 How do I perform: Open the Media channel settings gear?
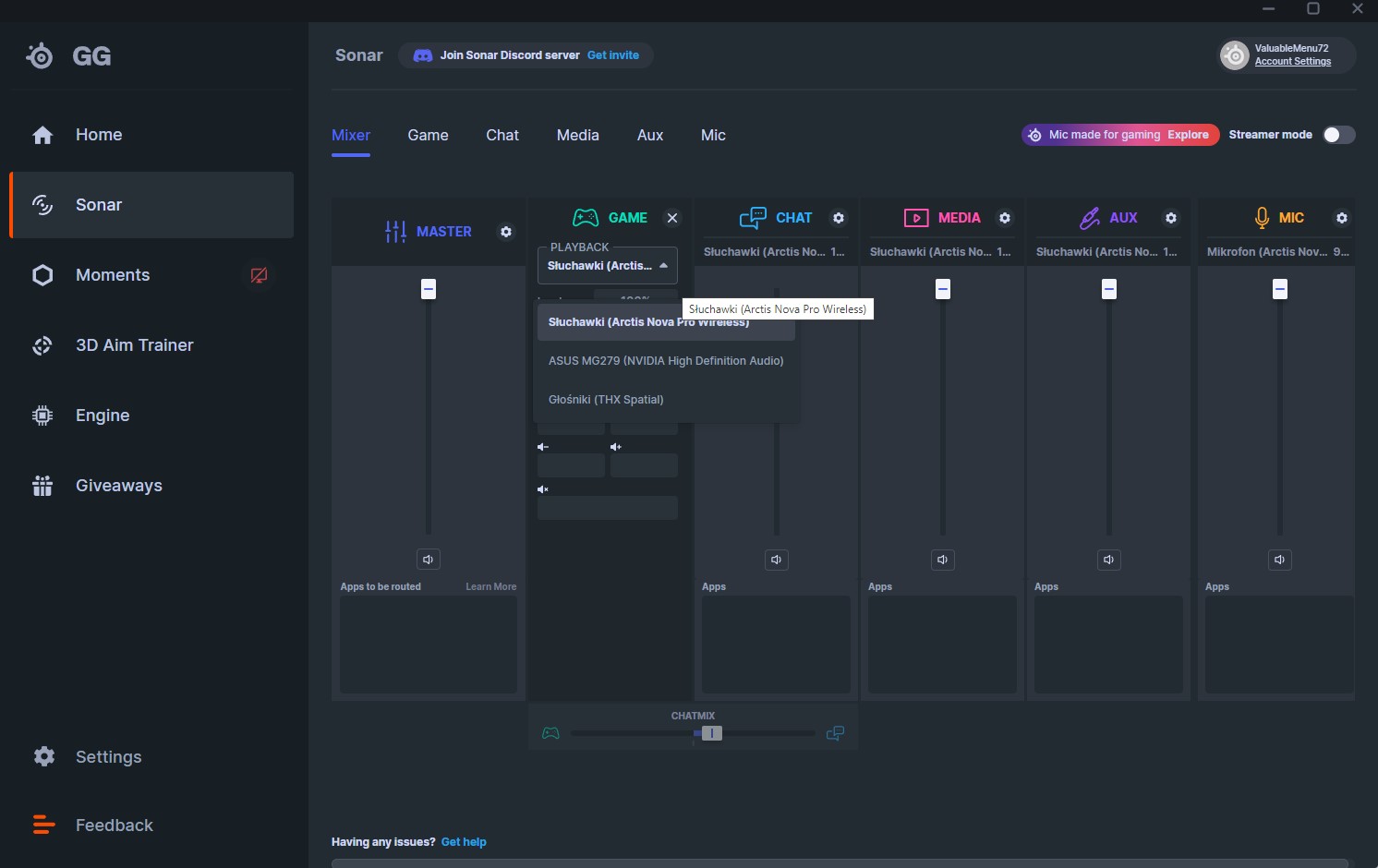click(x=1005, y=218)
